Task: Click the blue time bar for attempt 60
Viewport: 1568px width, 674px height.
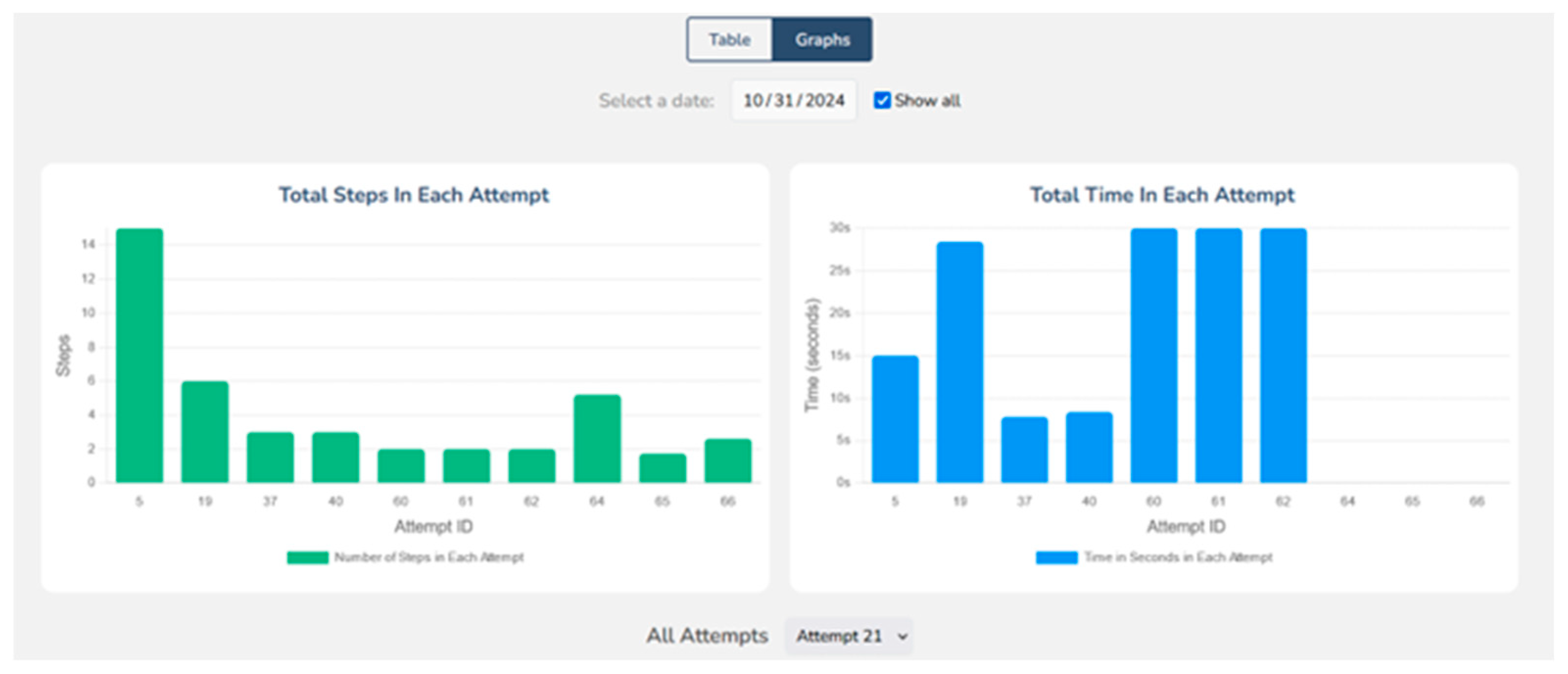Action: tap(1154, 356)
